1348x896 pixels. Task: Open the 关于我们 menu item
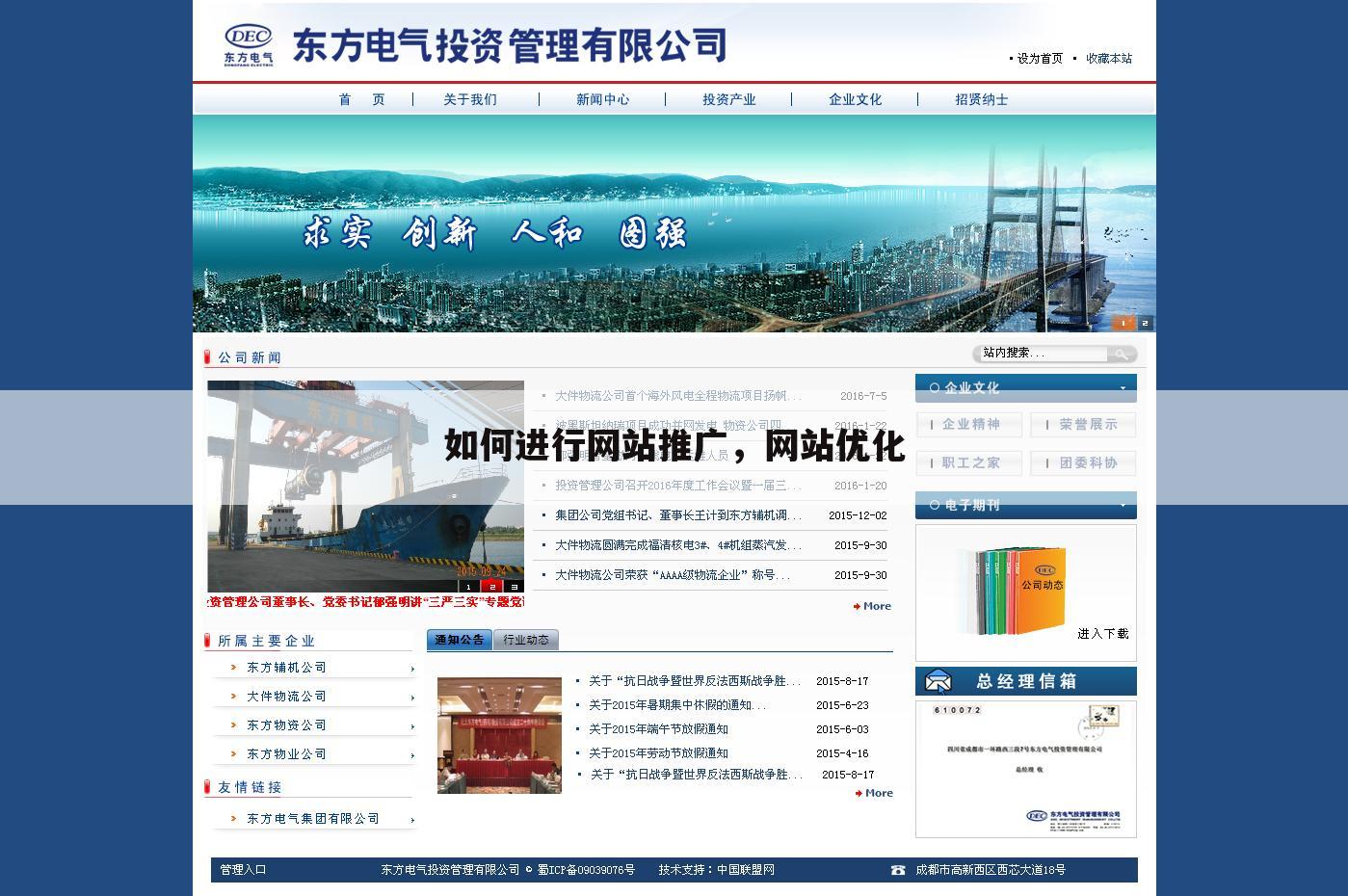(x=470, y=99)
